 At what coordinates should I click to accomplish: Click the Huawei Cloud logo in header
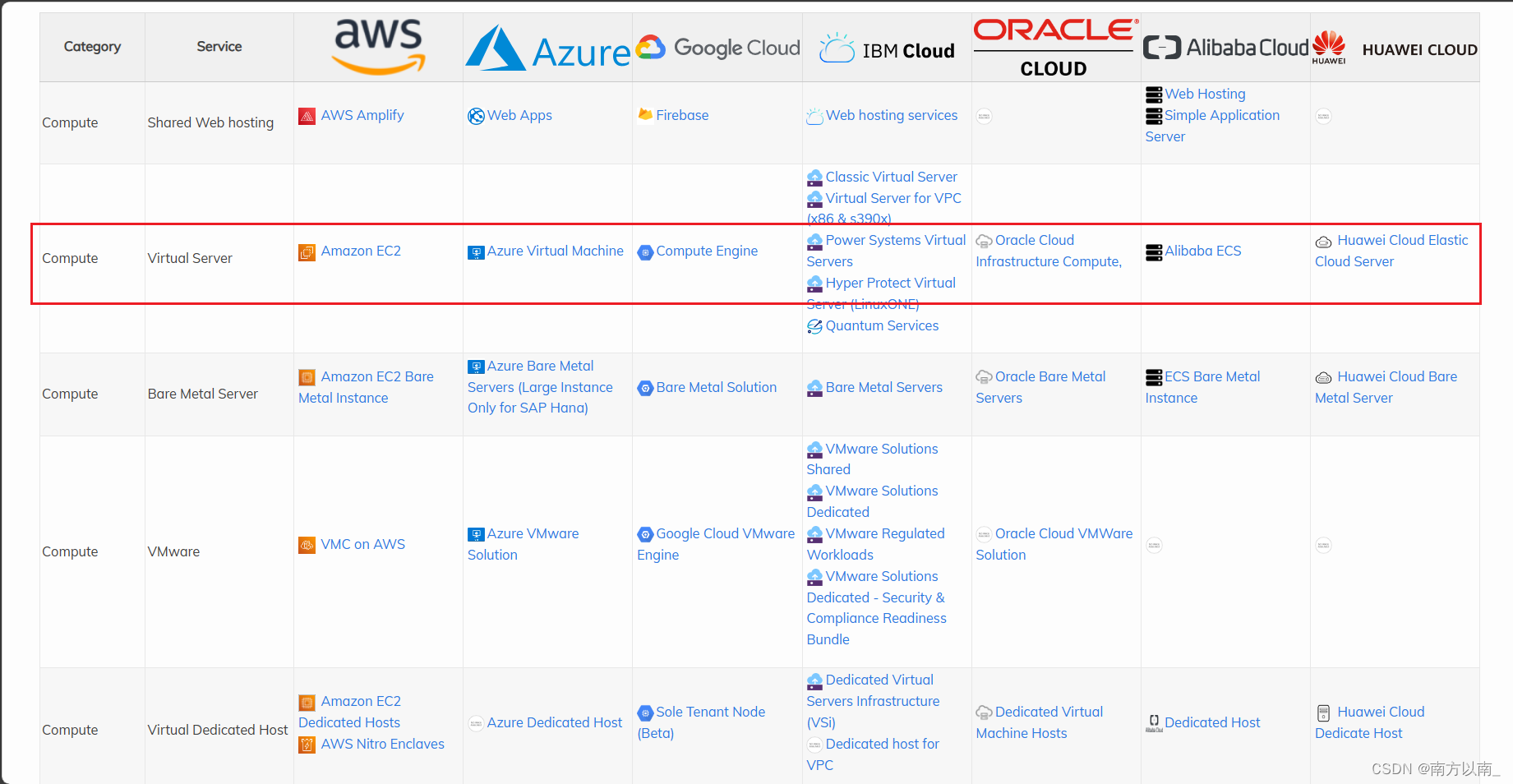[x=1395, y=48]
